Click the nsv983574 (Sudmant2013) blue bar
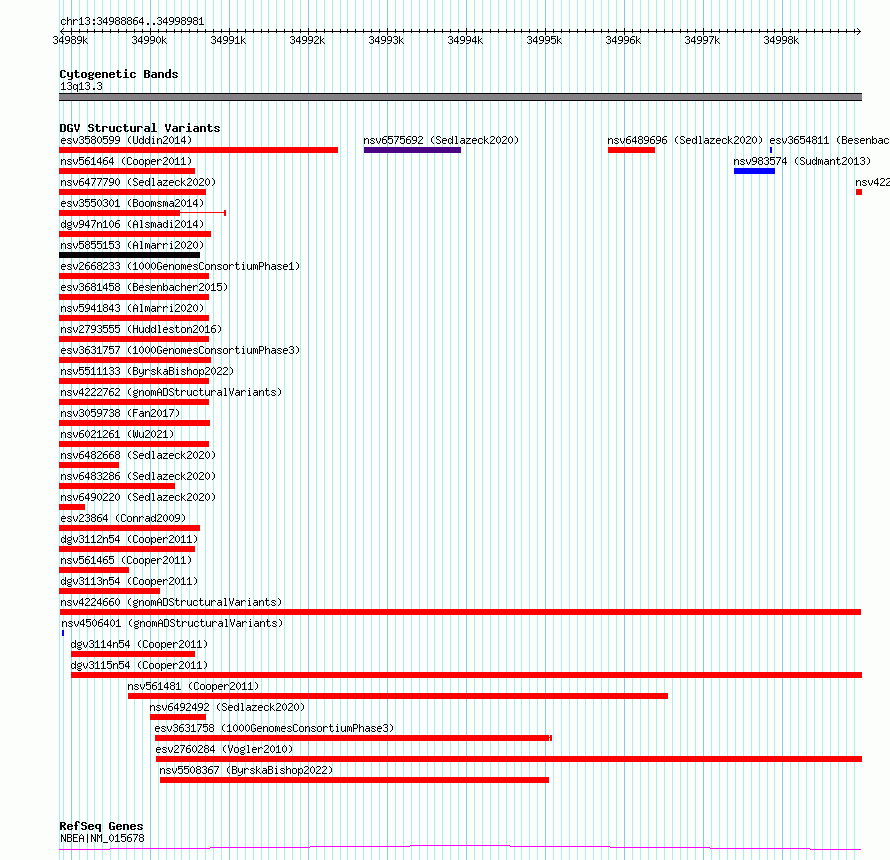This screenshot has height=860, width=890. click(x=754, y=171)
